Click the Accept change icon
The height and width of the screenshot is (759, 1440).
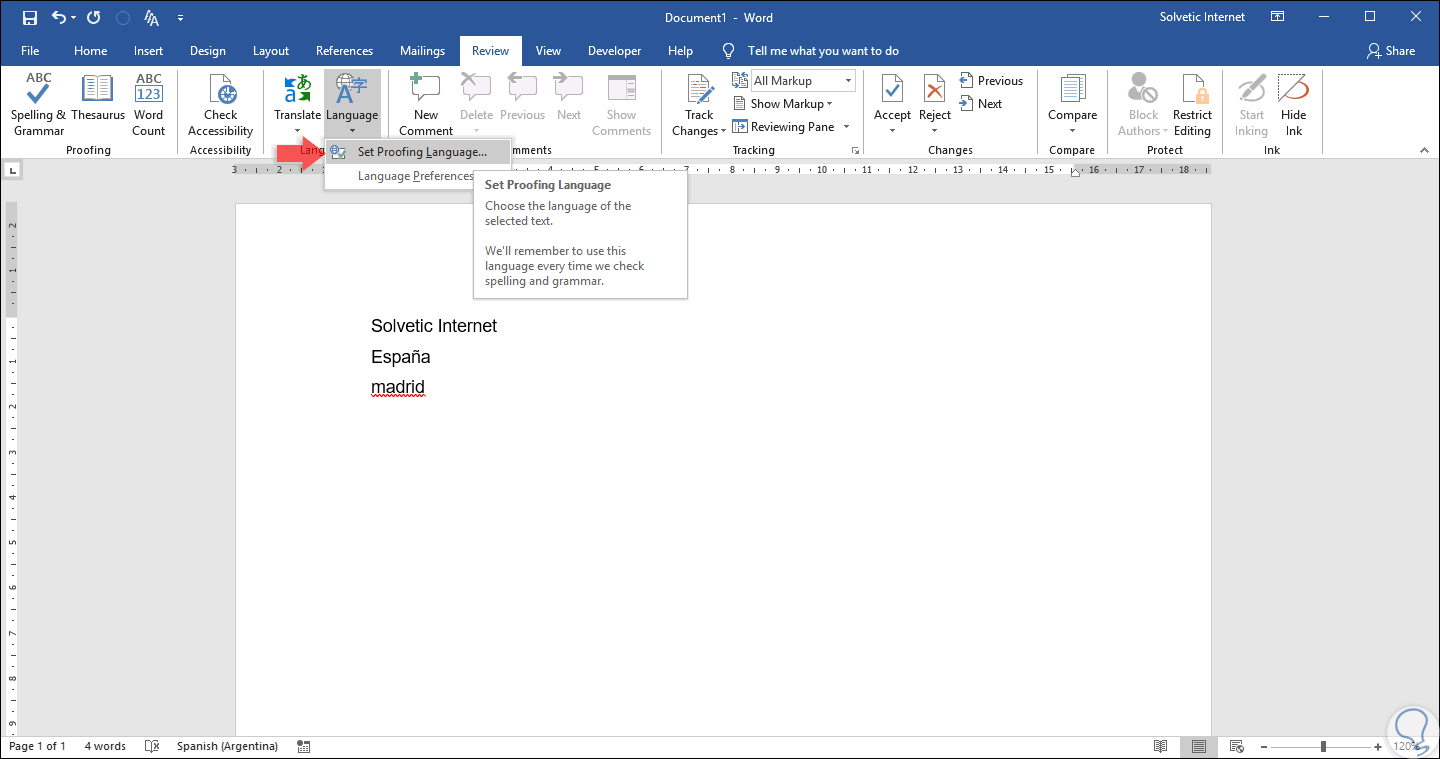tap(892, 88)
